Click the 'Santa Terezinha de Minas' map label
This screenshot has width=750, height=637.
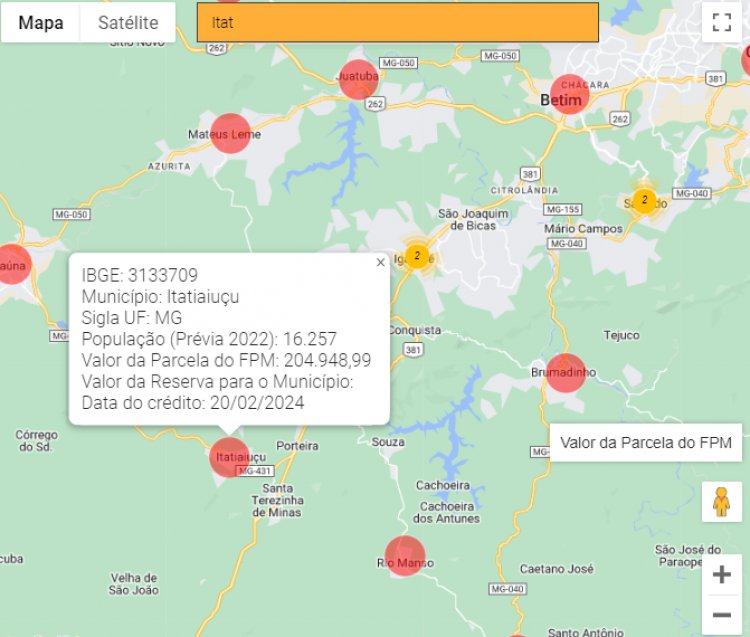tap(277, 500)
